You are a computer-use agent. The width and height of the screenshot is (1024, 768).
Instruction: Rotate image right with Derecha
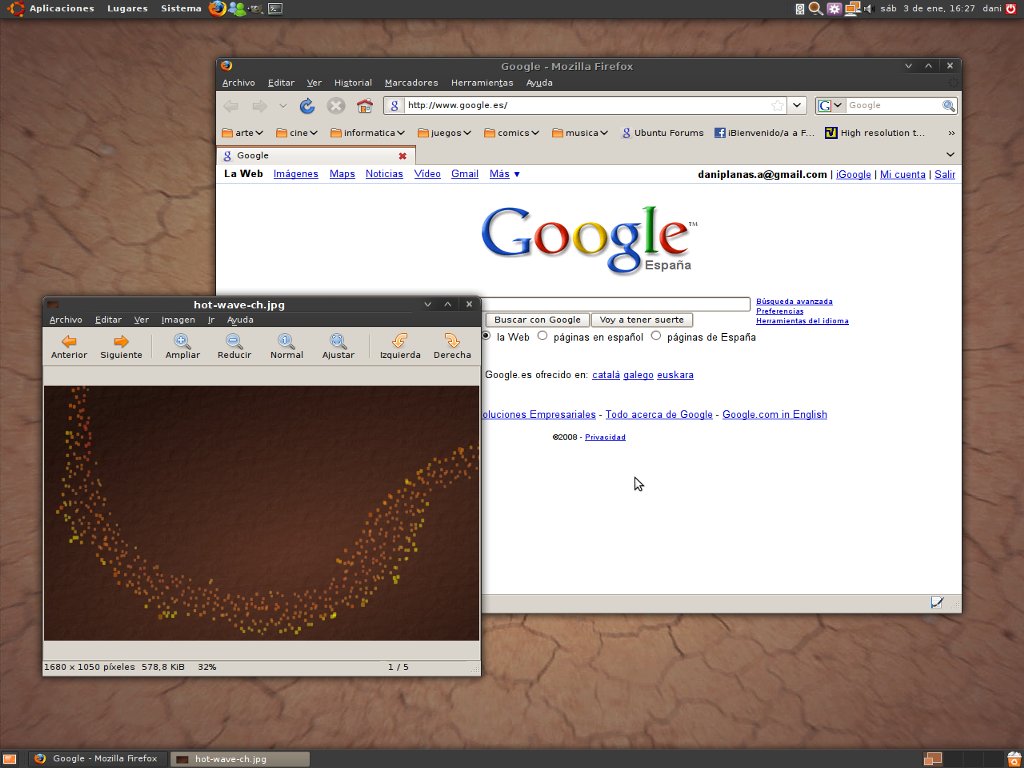point(452,346)
